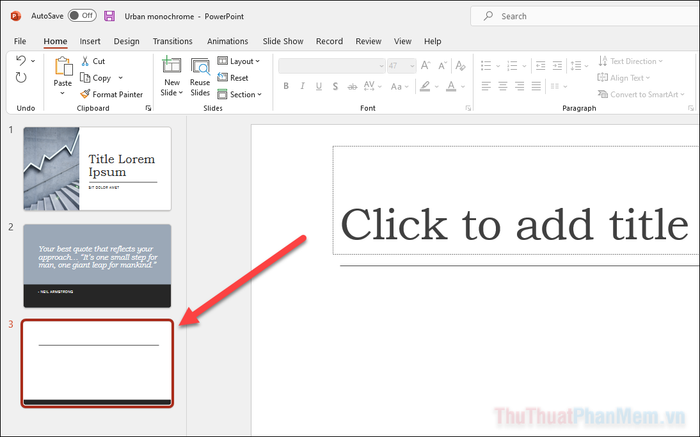Click the 'Click to add title' placeholder
The height and width of the screenshot is (437, 700).
pos(513,225)
